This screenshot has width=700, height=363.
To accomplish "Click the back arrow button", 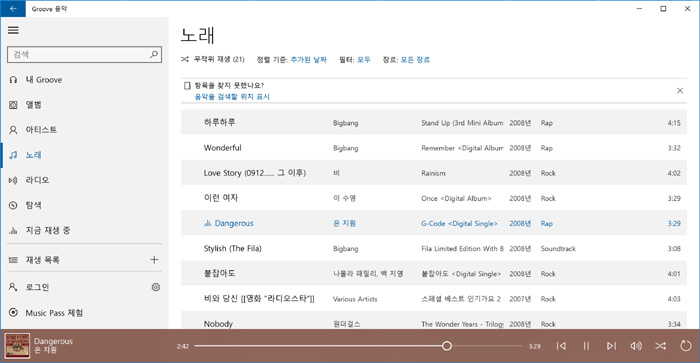I will pyautogui.click(x=13, y=8).
